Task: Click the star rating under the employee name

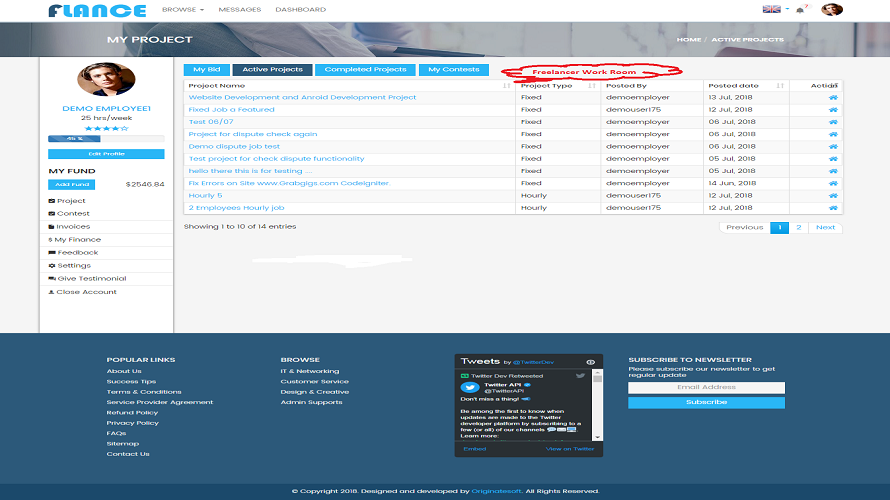Action: 106,129
